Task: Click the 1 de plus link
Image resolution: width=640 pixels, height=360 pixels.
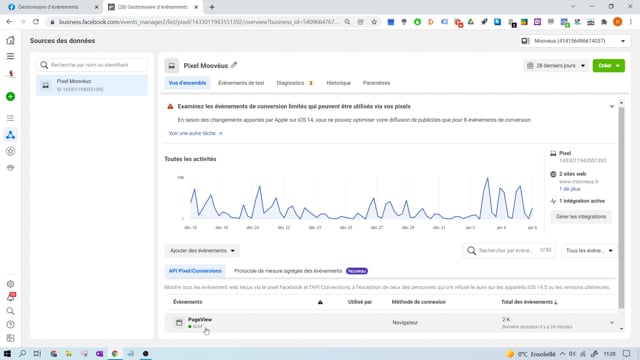Action: point(569,189)
